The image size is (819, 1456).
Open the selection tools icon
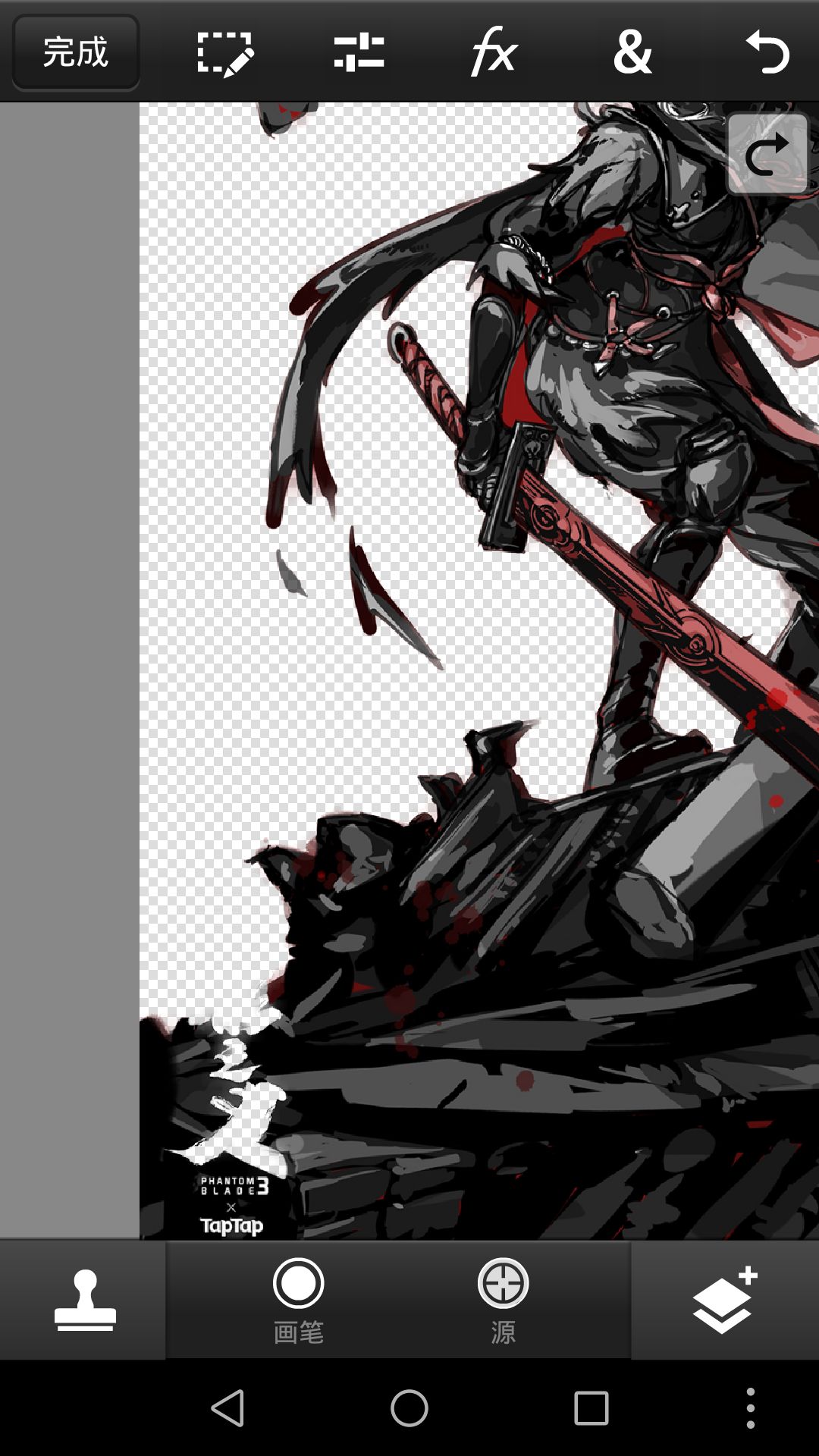pyautogui.click(x=225, y=53)
